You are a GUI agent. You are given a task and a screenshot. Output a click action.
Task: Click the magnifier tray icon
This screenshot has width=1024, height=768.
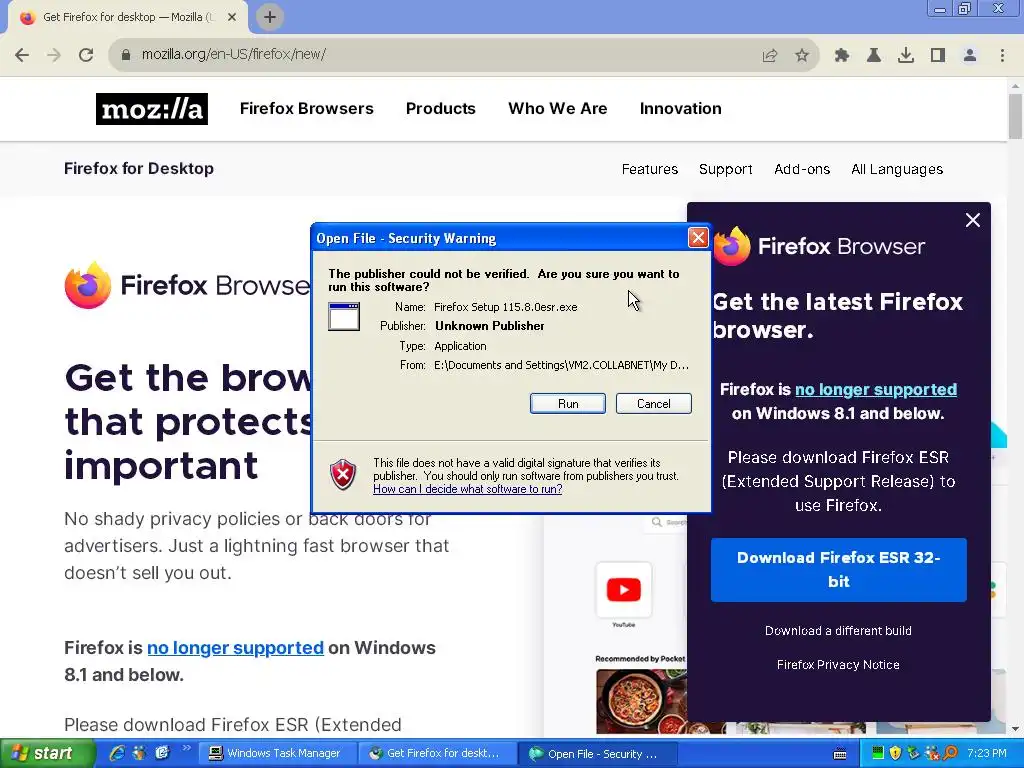coord(950,753)
